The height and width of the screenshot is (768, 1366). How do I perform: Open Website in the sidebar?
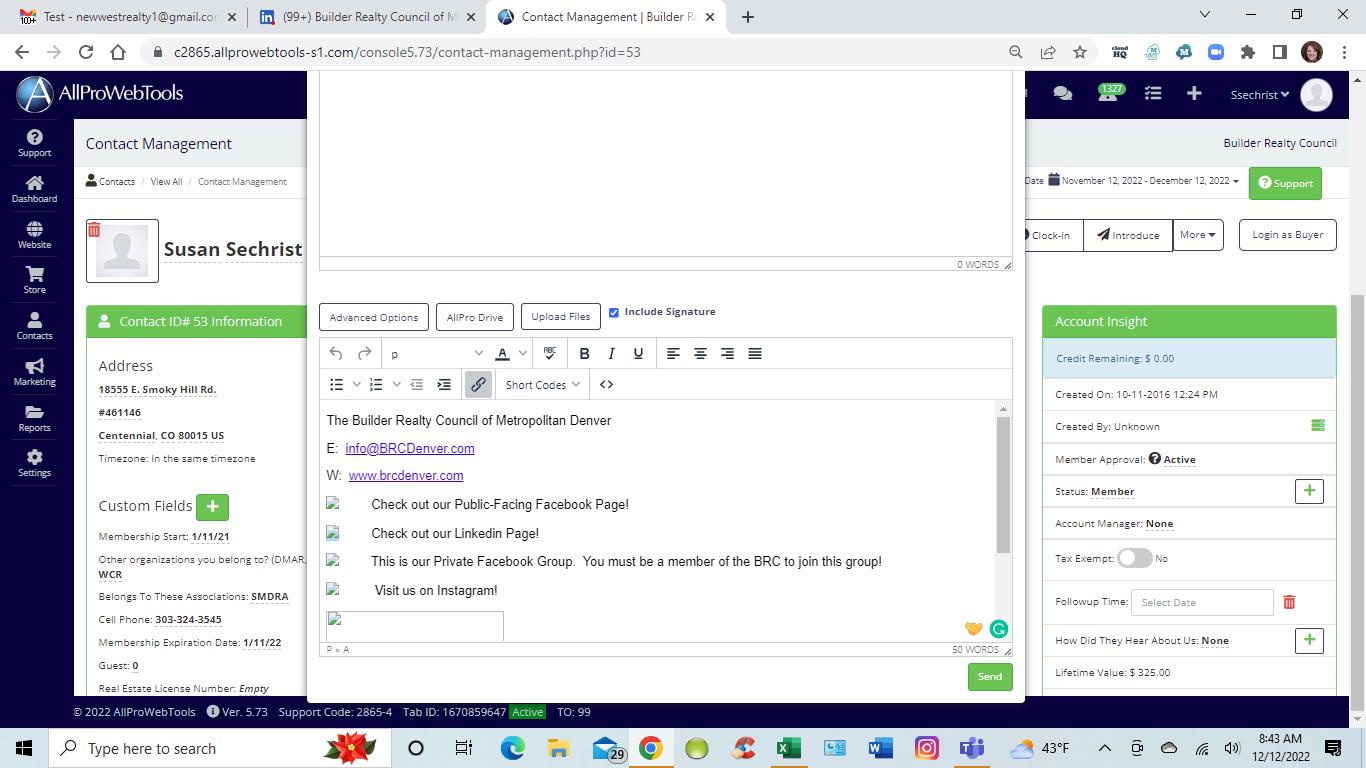(x=35, y=235)
